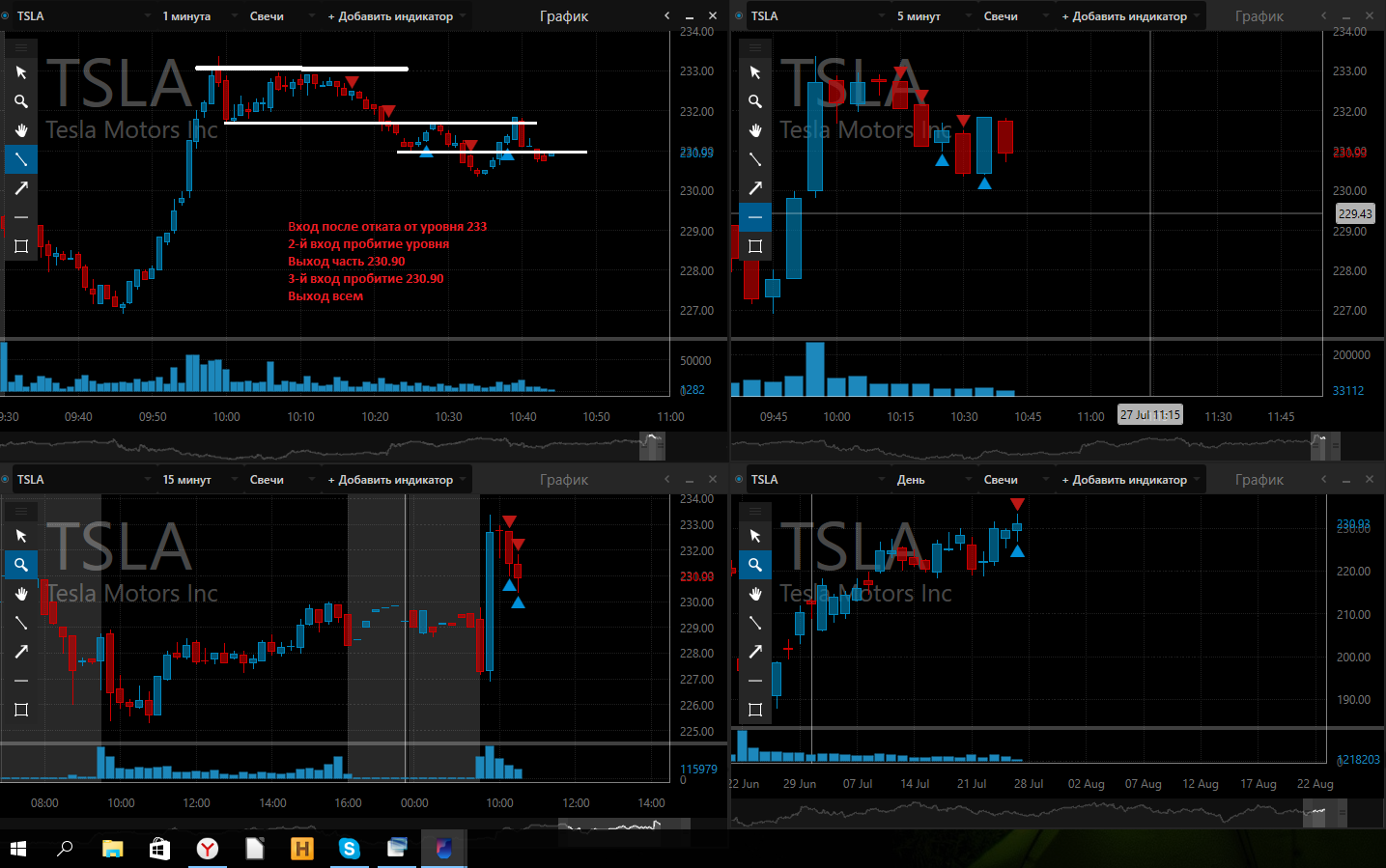Select the rectangle tool in the daily chart
Screen dimensions: 1386x868
coord(755,710)
